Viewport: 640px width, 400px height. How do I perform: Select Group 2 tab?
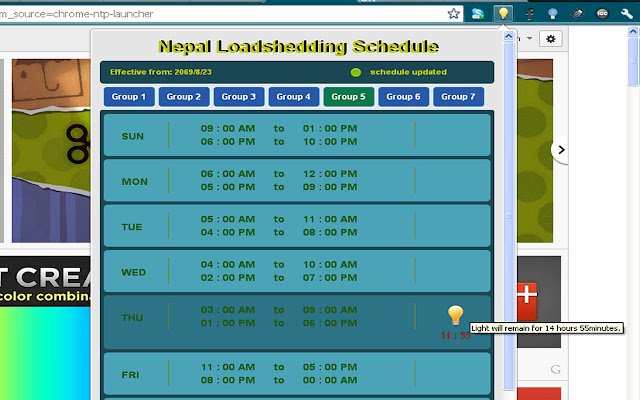pos(184,97)
